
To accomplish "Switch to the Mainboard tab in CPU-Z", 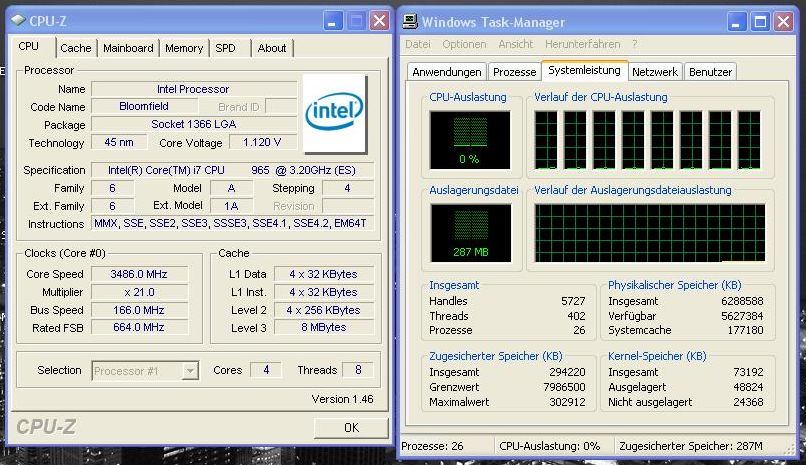I will 128,48.
